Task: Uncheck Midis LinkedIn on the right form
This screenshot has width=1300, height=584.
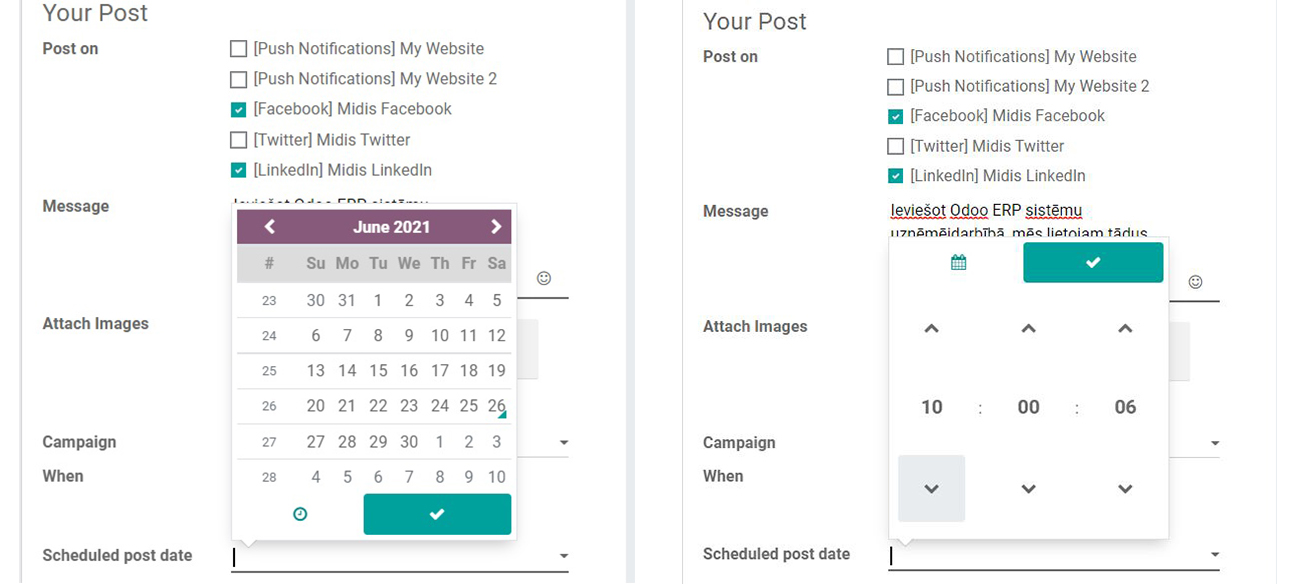Action: point(896,176)
